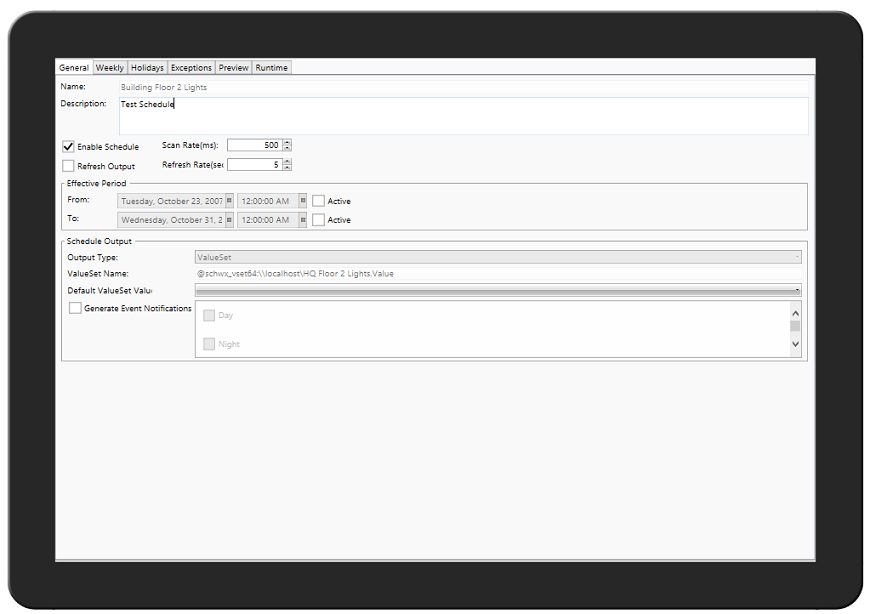Open the Output Type dropdown
Image resolution: width=870 pixels, height=614 pixels.
(797, 258)
